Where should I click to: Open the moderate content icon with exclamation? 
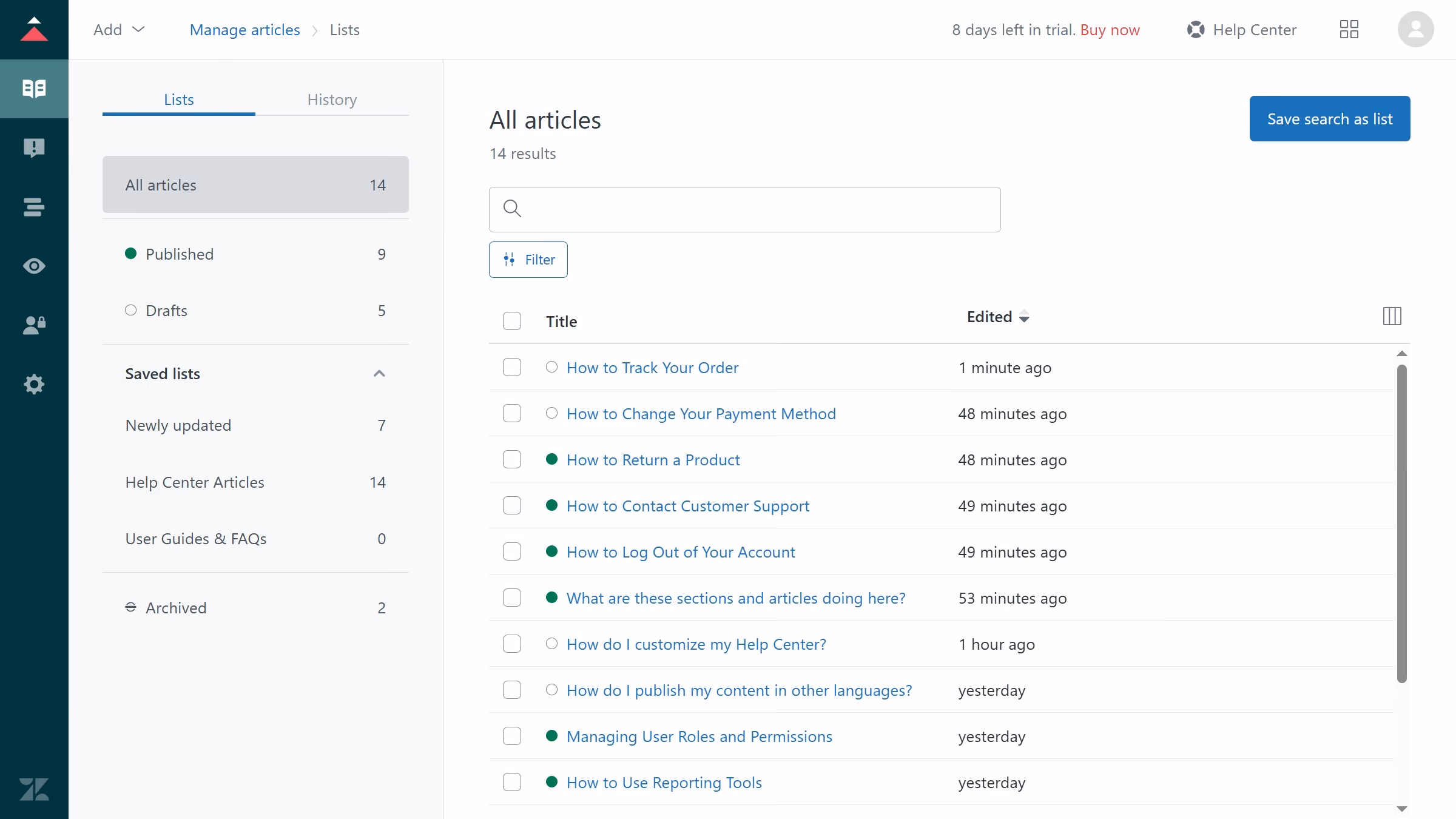click(34, 147)
